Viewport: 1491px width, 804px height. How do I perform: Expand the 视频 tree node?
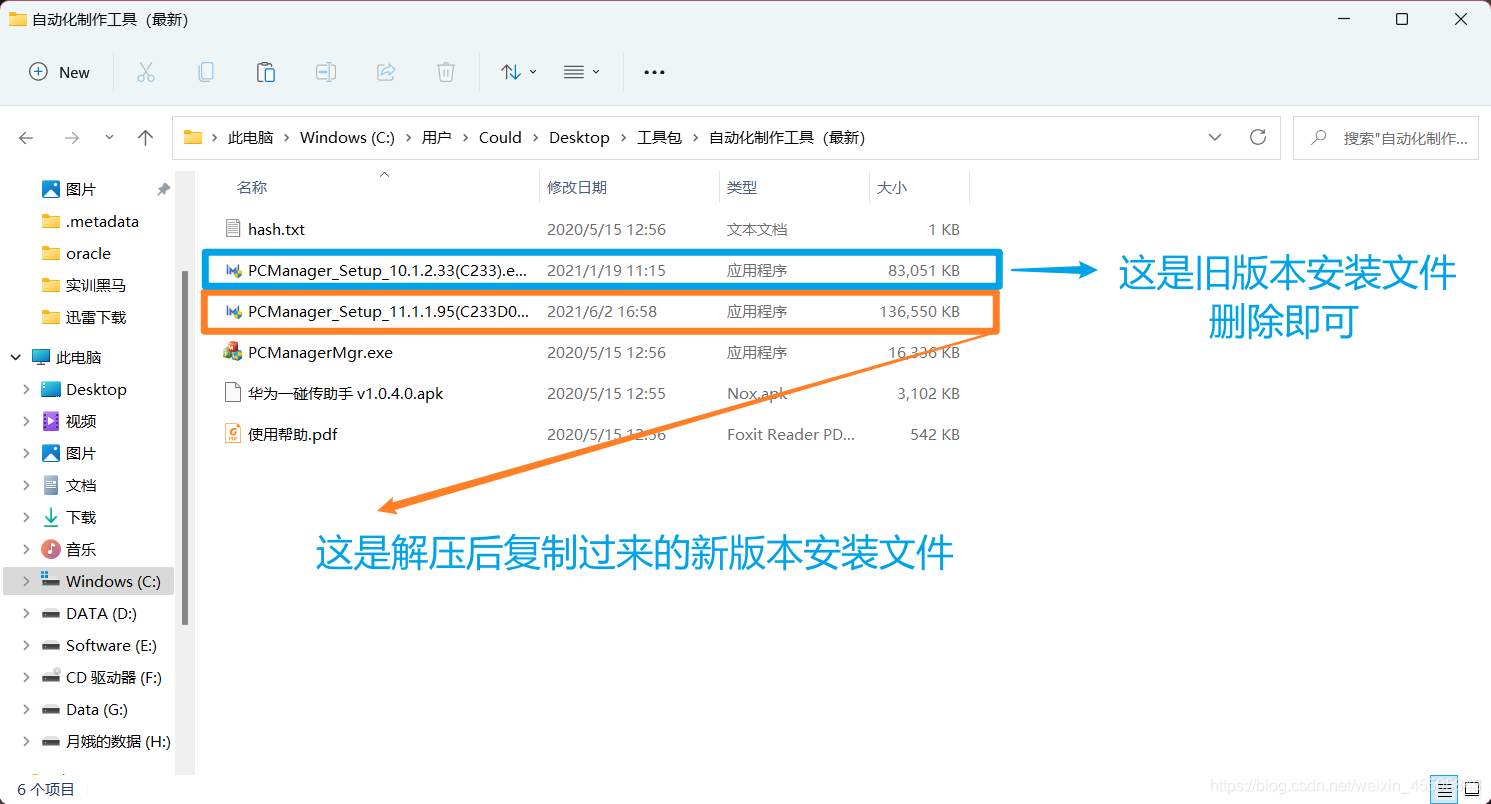(x=26, y=421)
